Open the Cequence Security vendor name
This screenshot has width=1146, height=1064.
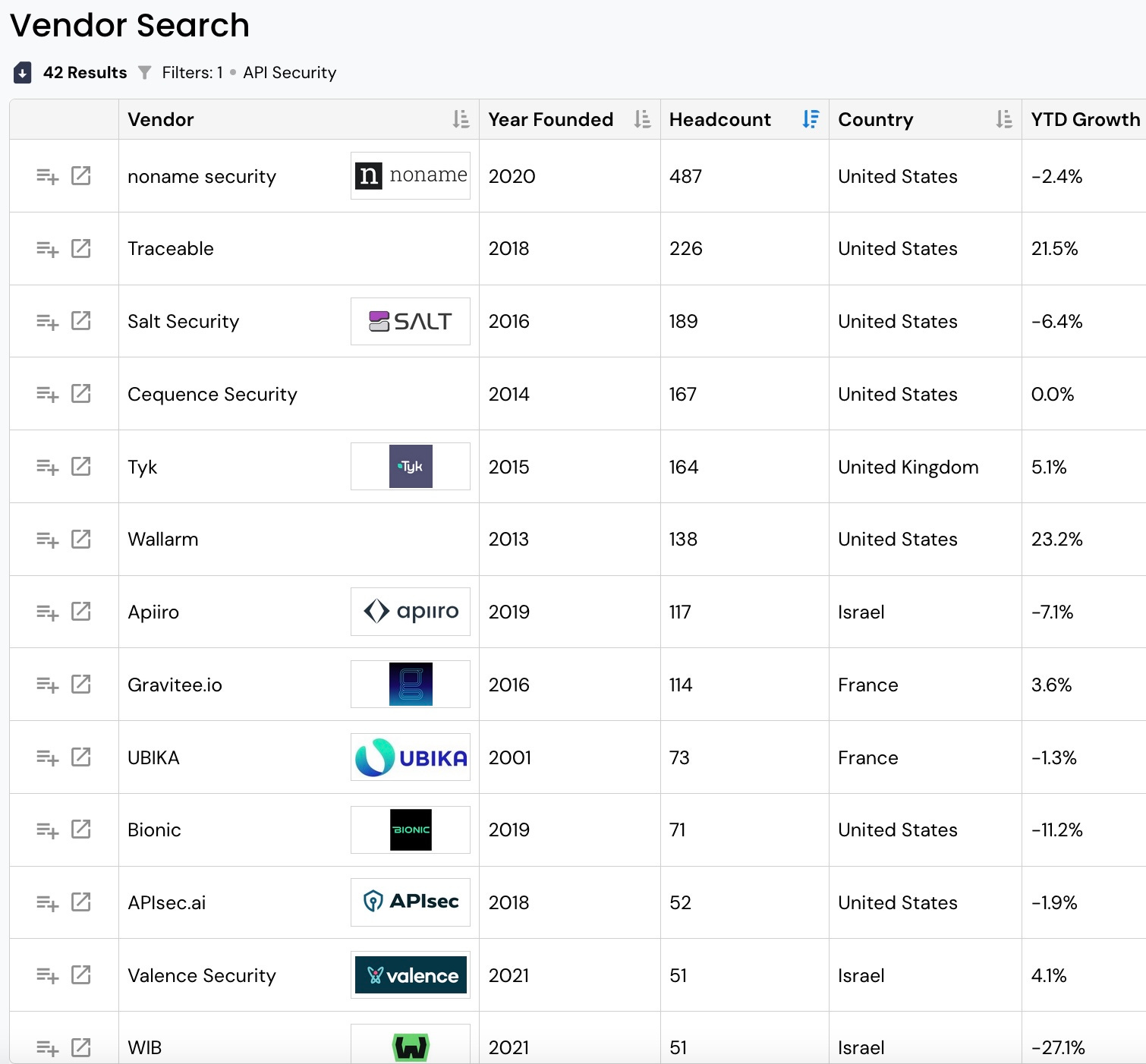(213, 395)
